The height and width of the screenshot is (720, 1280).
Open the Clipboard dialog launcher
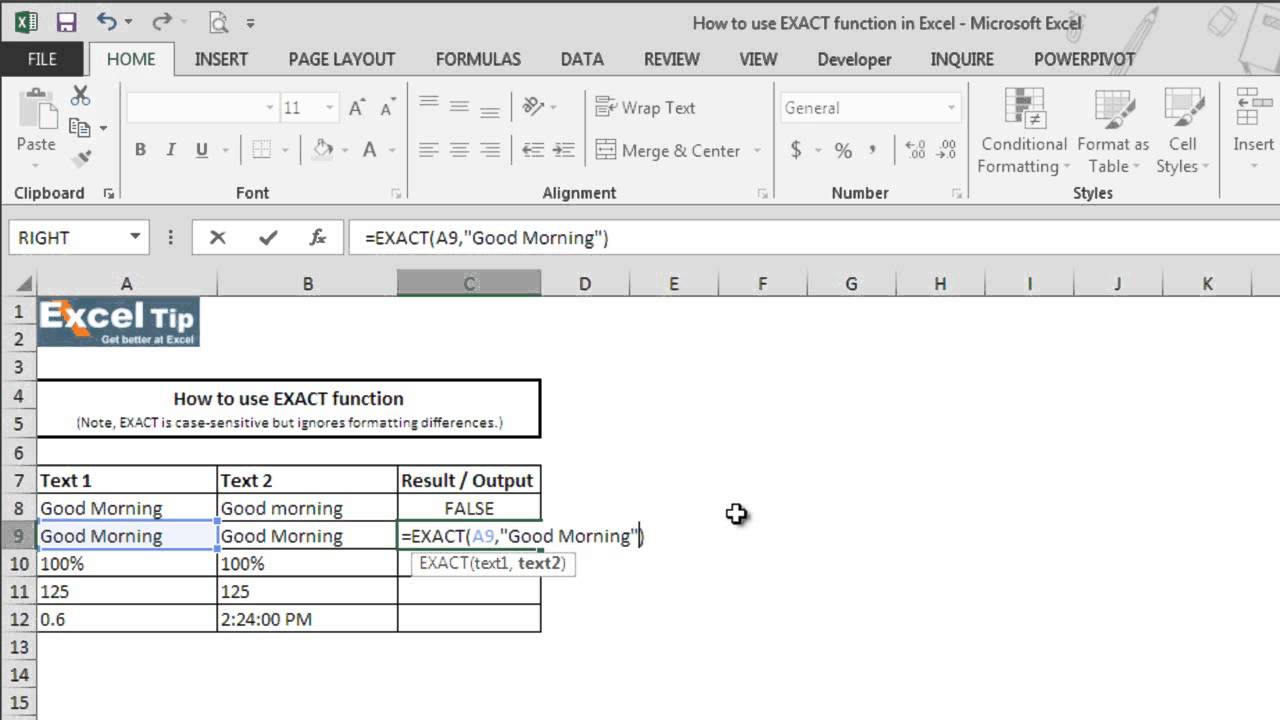(108, 193)
